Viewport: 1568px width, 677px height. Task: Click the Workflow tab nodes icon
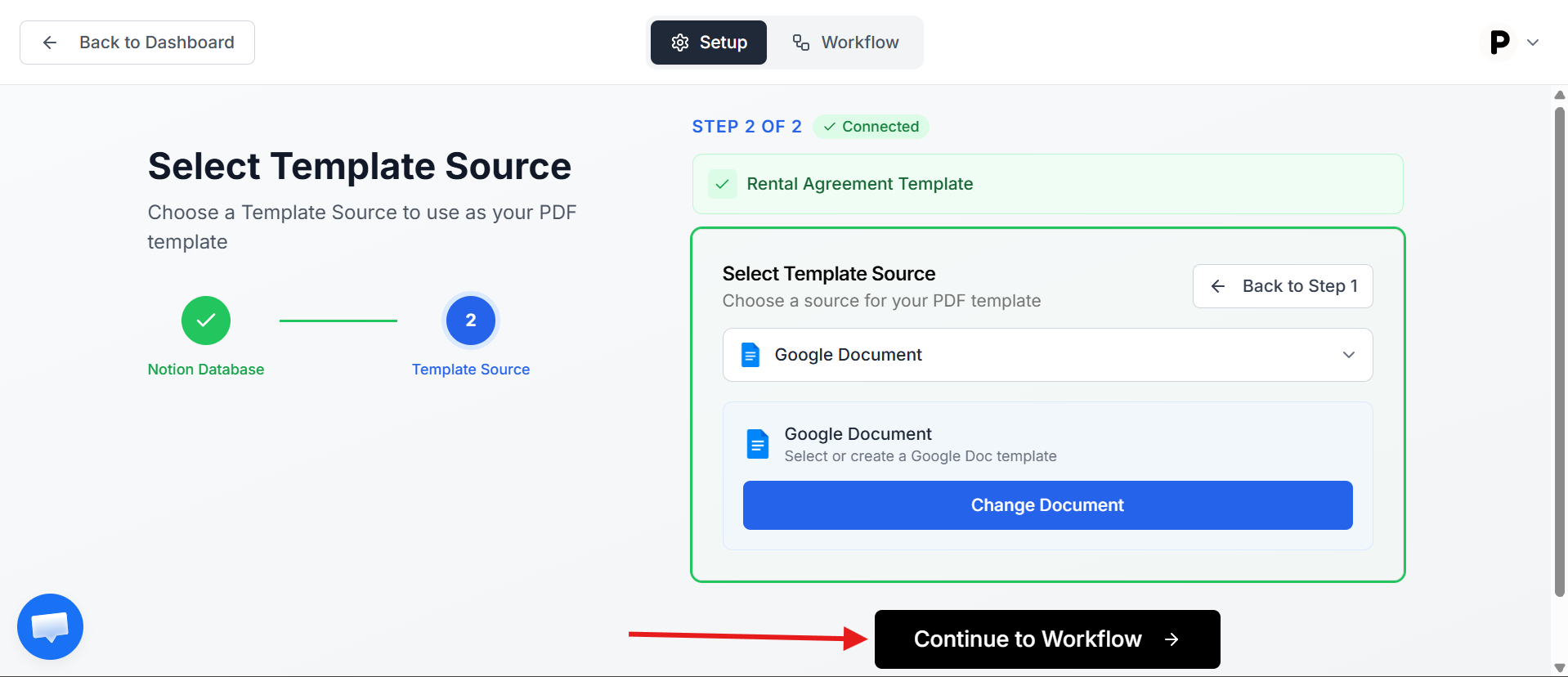[801, 43]
